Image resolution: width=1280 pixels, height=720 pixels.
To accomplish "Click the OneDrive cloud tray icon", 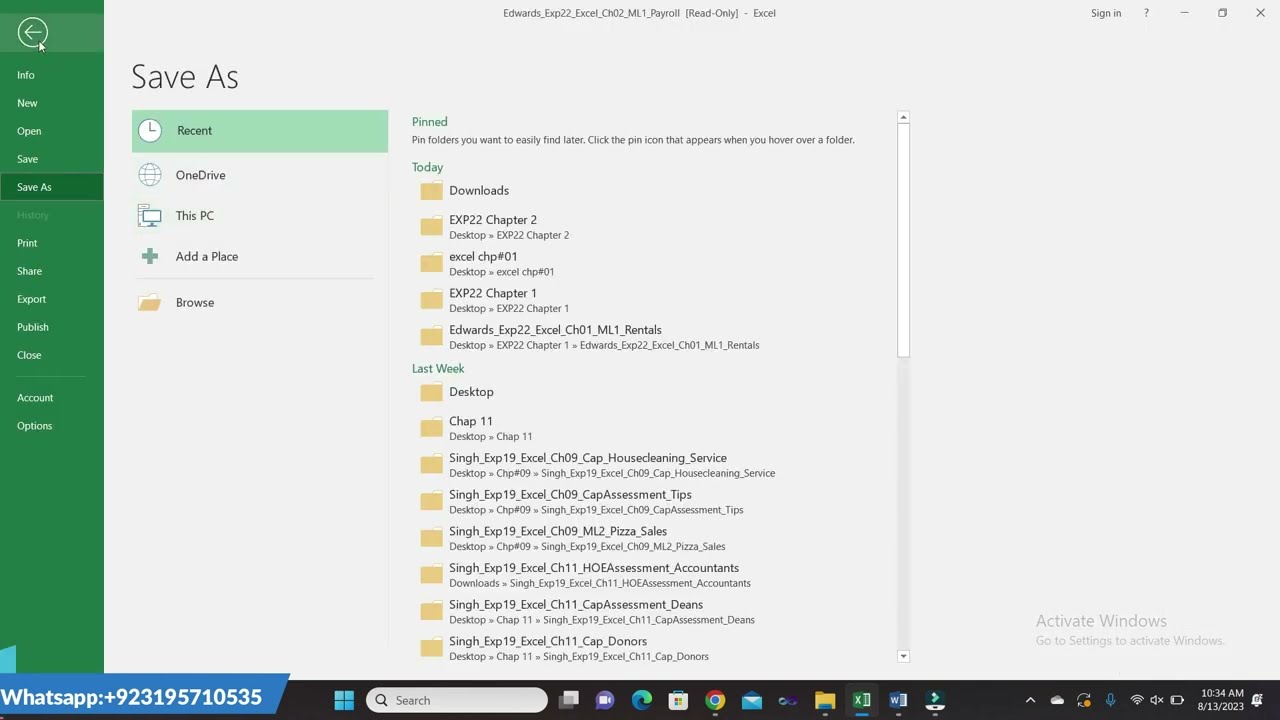I will (x=1057, y=700).
